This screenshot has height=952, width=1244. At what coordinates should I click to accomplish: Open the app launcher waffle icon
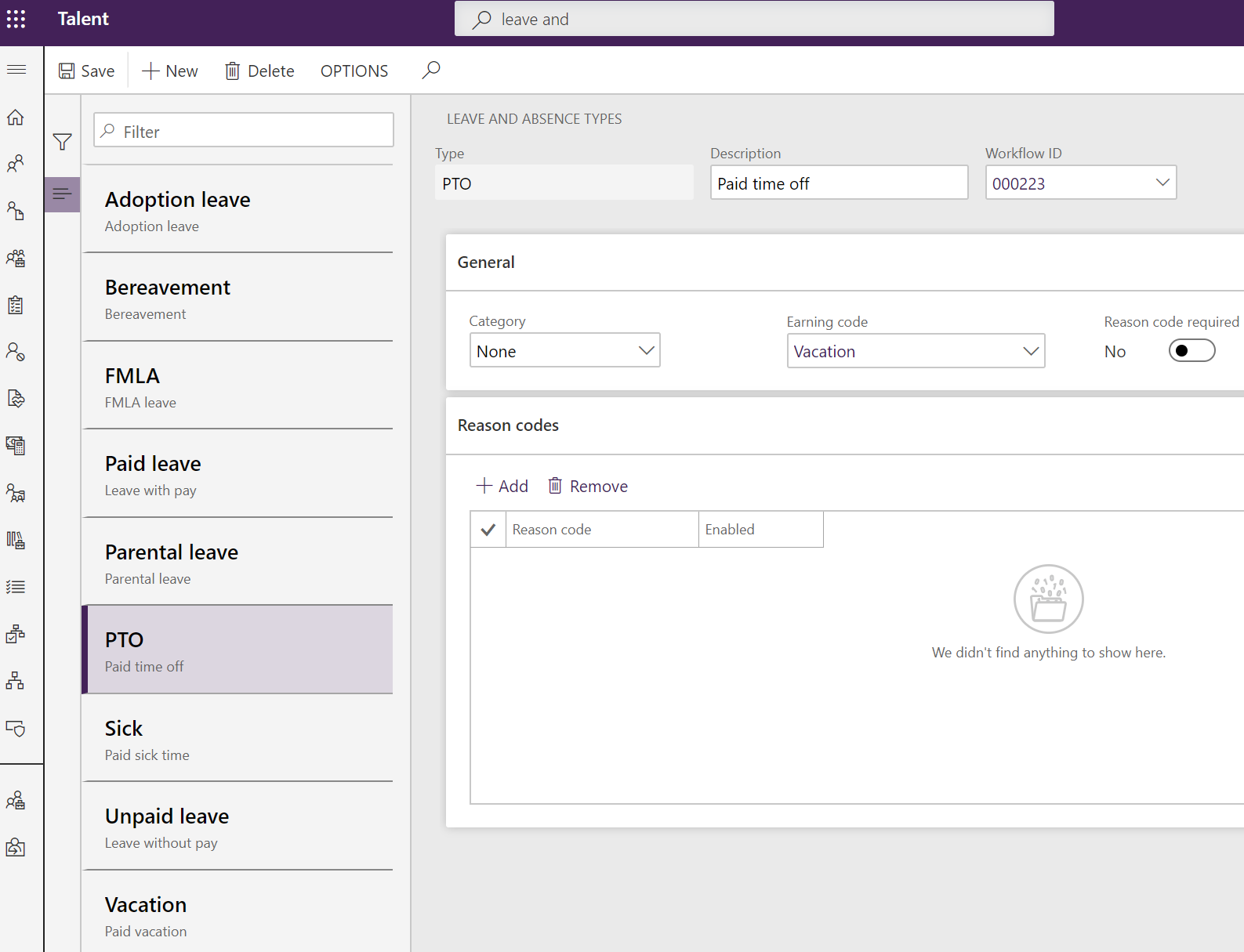tap(16, 19)
